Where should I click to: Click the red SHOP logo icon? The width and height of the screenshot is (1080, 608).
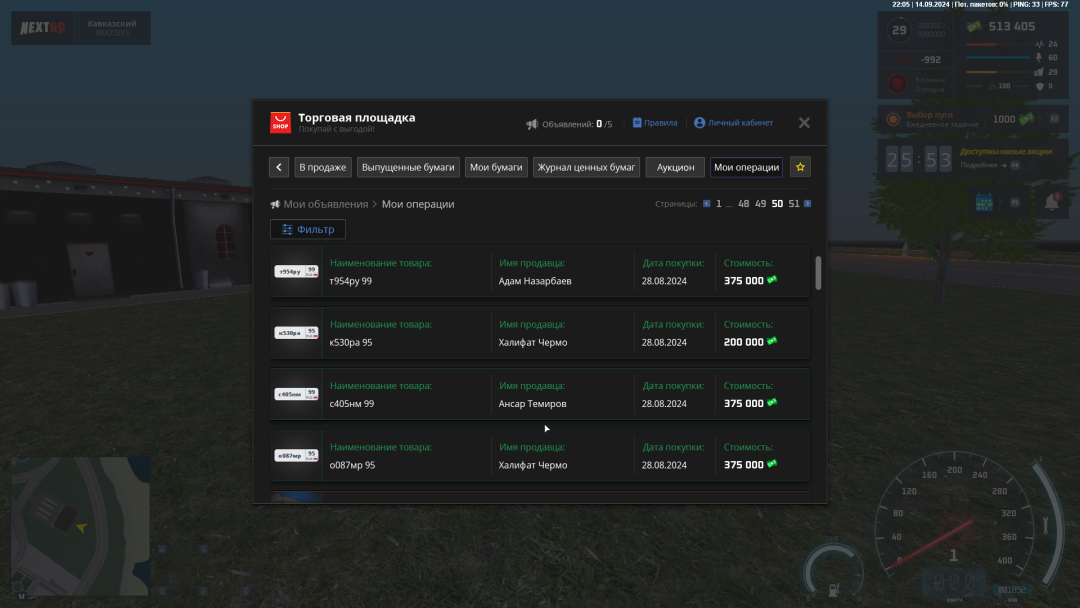point(280,123)
